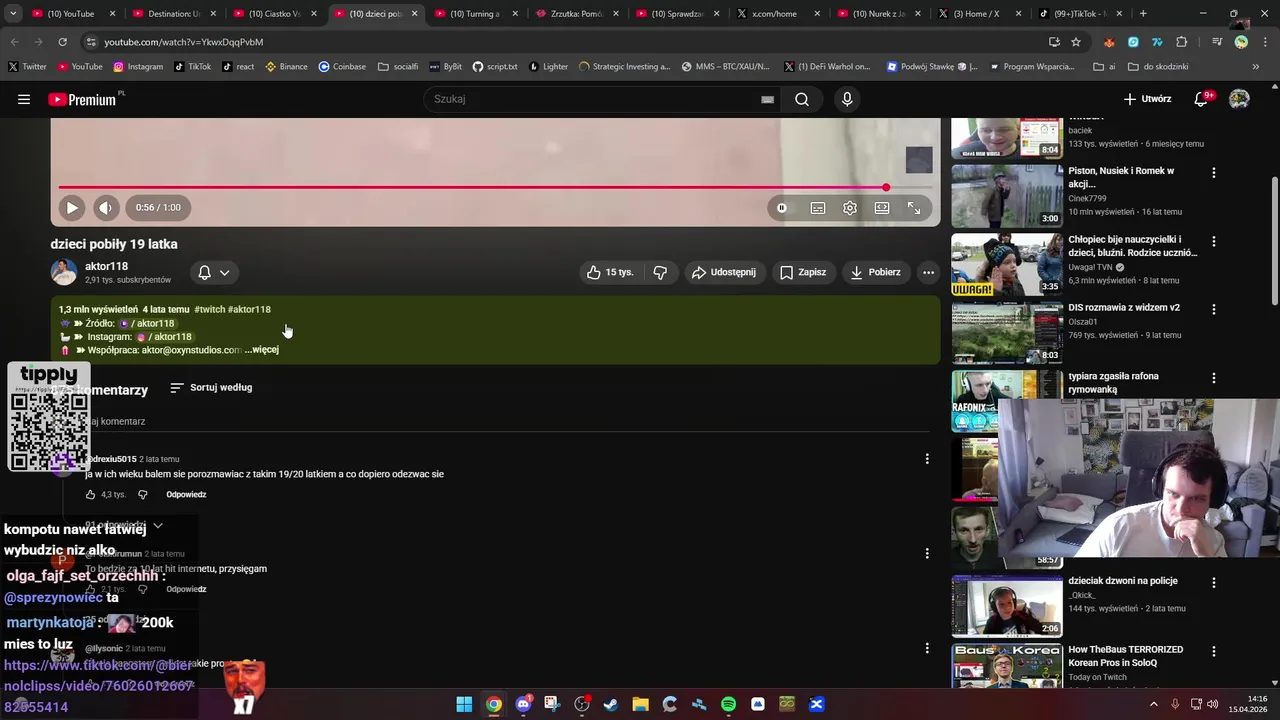1280x720 pixels.
Task: Seek using the red video progress bar
Action: click(495, 187)
